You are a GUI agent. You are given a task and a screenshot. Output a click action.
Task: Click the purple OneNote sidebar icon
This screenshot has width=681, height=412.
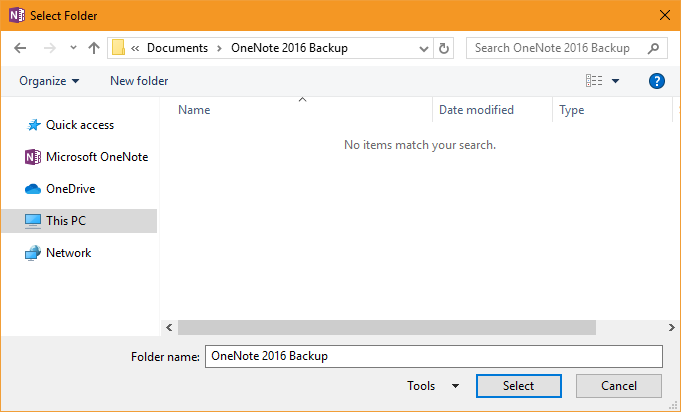point(33,157)
